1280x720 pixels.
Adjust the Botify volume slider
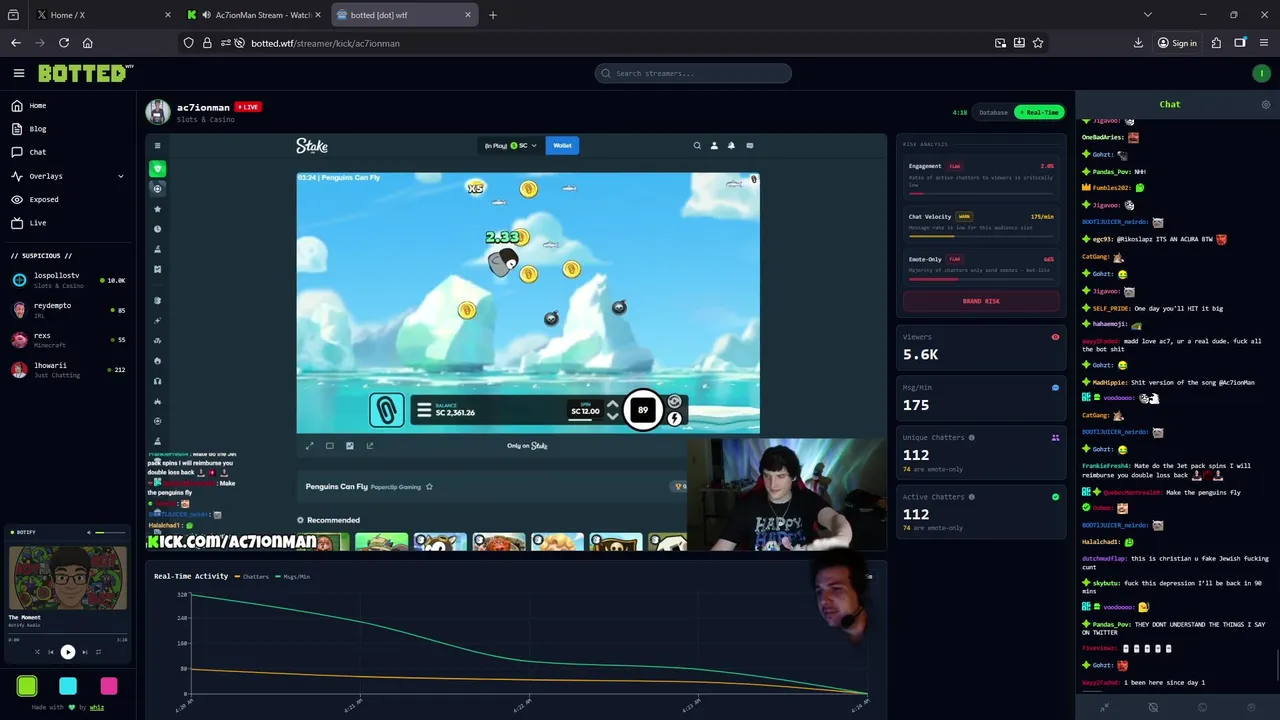111,532
